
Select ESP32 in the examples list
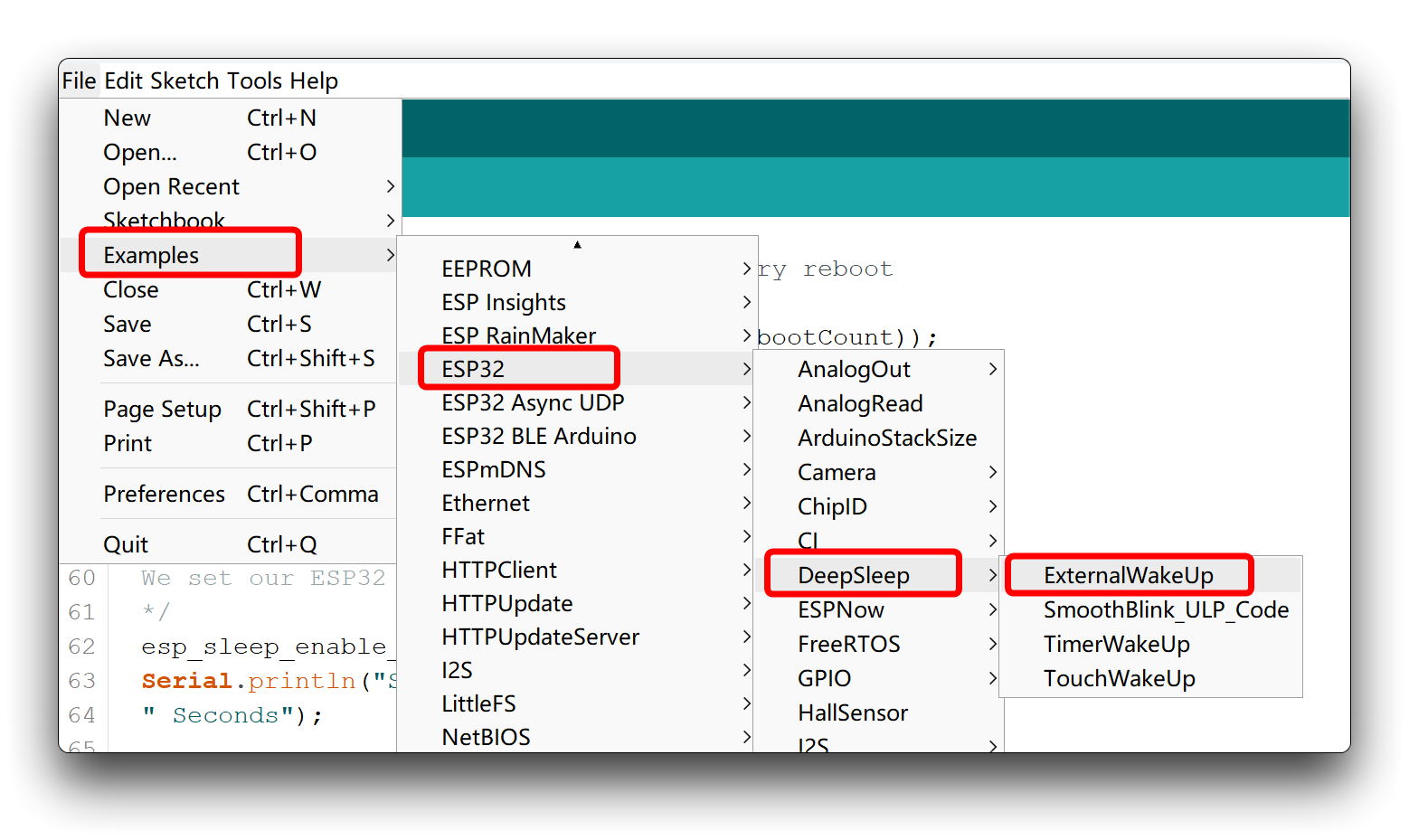(x=577, y=369)
